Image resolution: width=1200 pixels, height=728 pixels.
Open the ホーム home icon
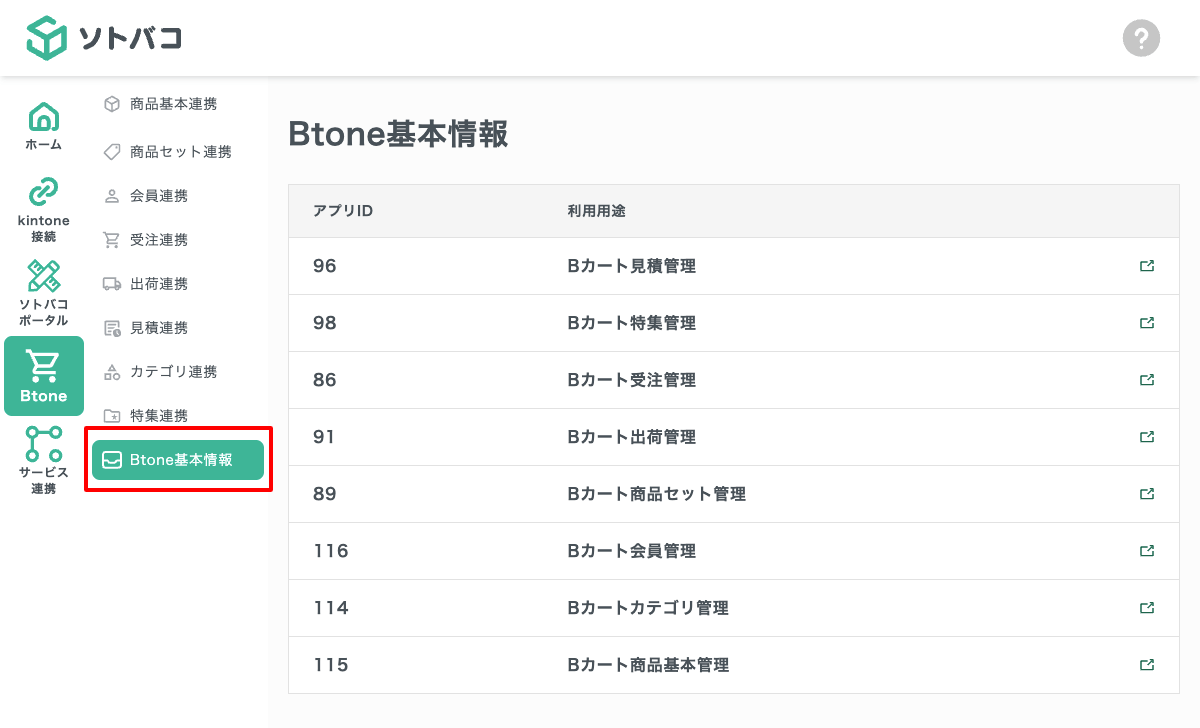click(x=44, y=118)
